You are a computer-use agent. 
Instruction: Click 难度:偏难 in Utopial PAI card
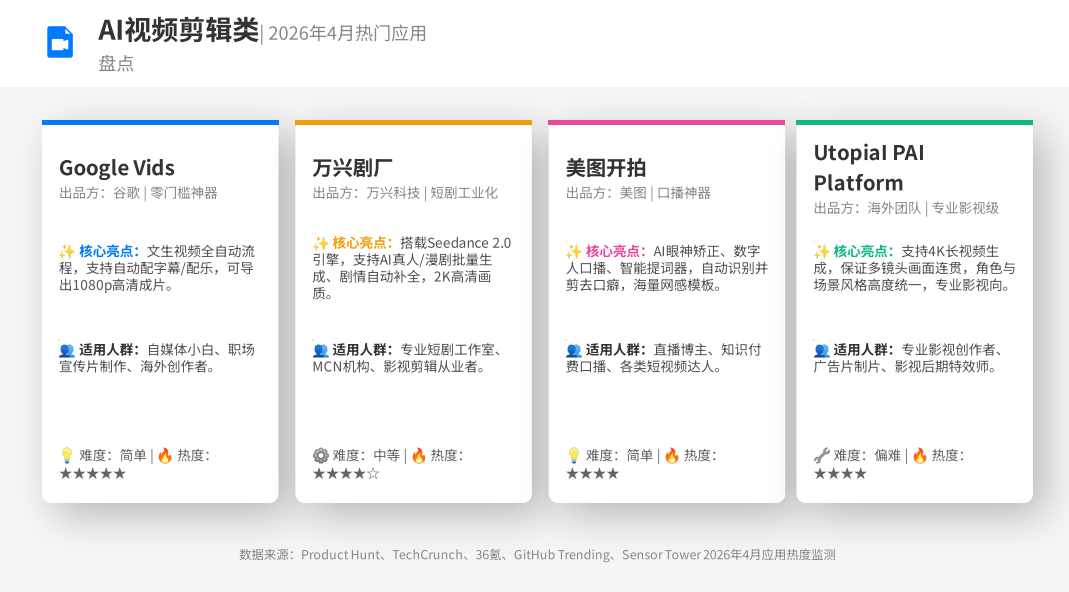pyautogui.click(x=867, y=455)
